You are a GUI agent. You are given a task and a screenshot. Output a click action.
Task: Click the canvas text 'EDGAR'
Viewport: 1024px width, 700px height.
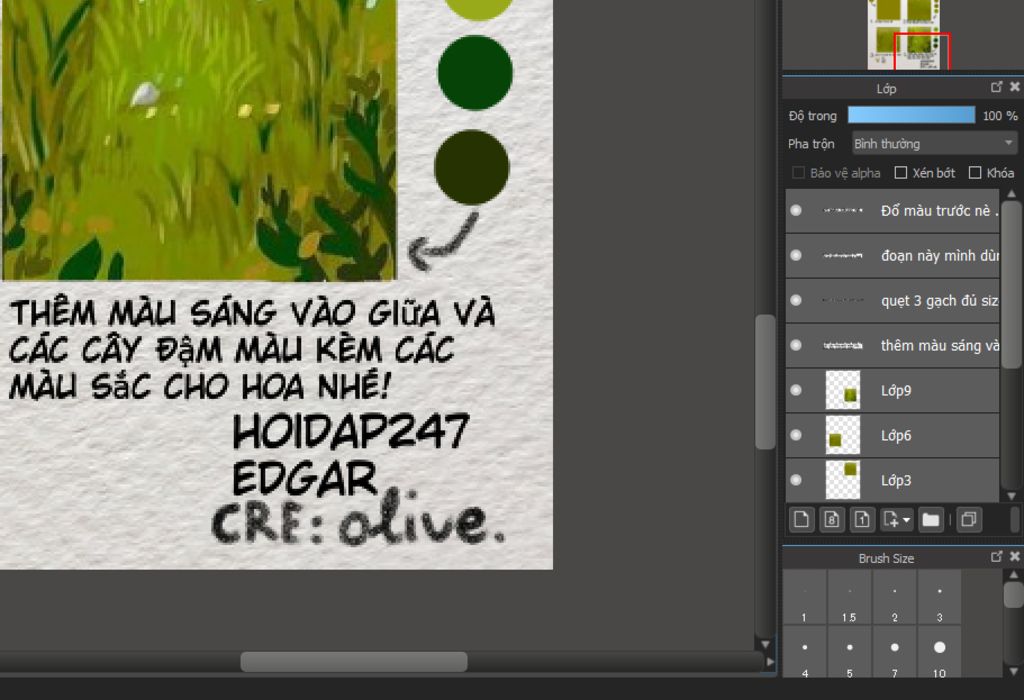[x=305, y=478]
